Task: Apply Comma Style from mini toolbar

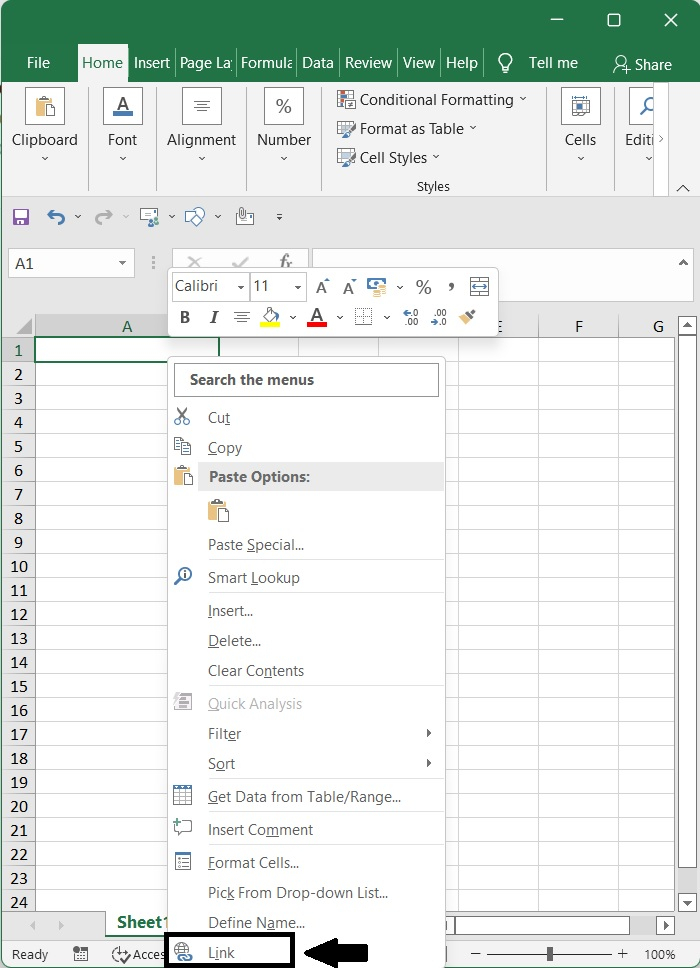Action: (x=451, y=287)
